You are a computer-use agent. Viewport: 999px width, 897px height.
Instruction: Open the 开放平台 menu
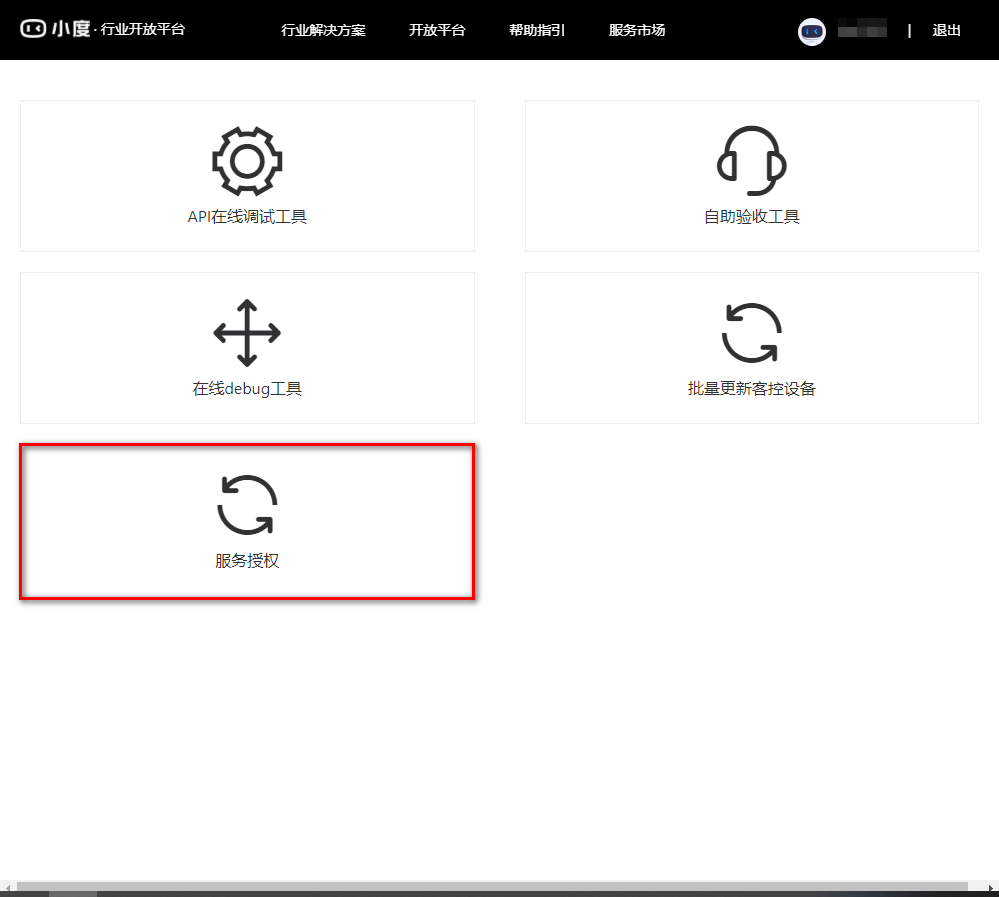(437, 30)
